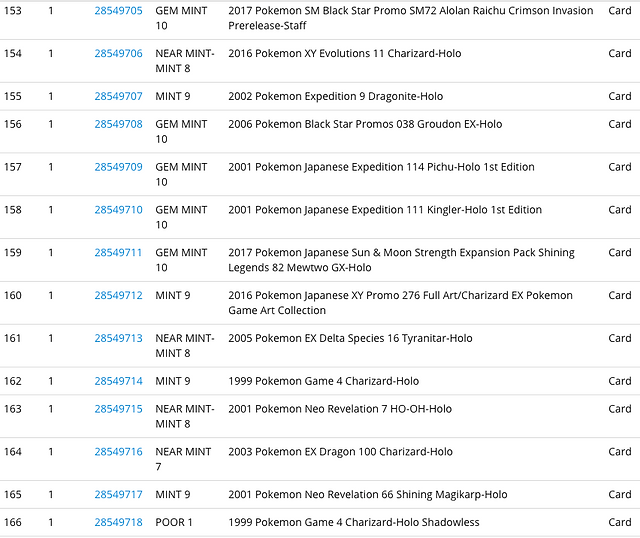The image size is (640, 538).
Task: Open cert number link 28549705
Action: (118, 11)
